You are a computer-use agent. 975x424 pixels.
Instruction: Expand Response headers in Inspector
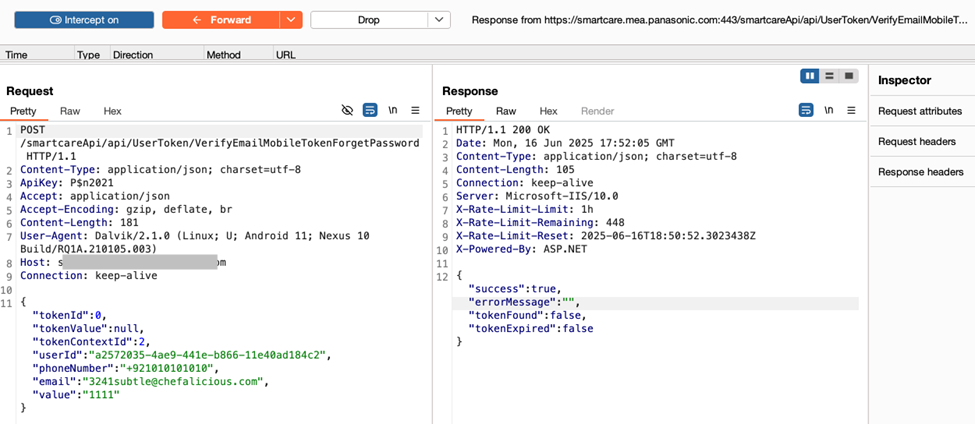tap(920, 172)
